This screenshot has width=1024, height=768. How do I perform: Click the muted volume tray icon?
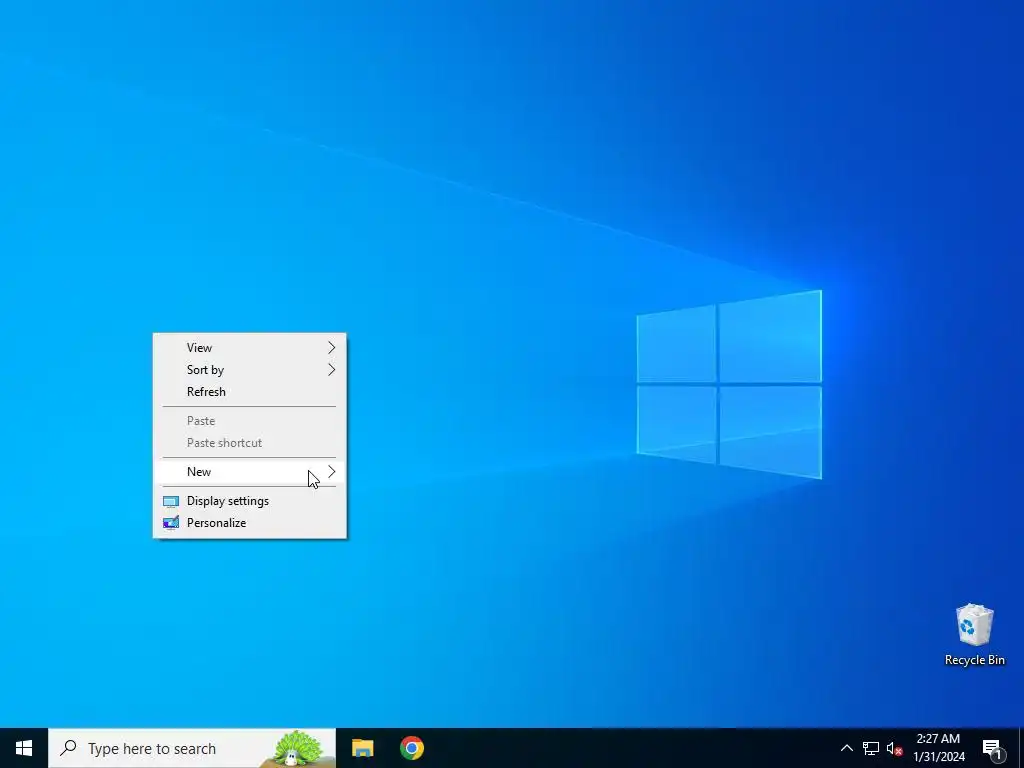(x=894, y=748)
